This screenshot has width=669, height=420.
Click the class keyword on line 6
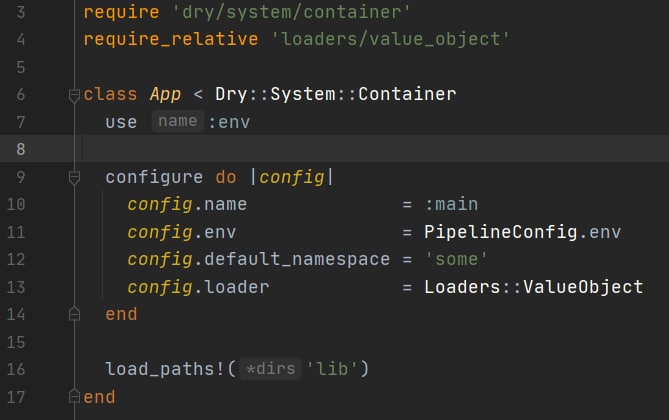[x=110, y=94]
